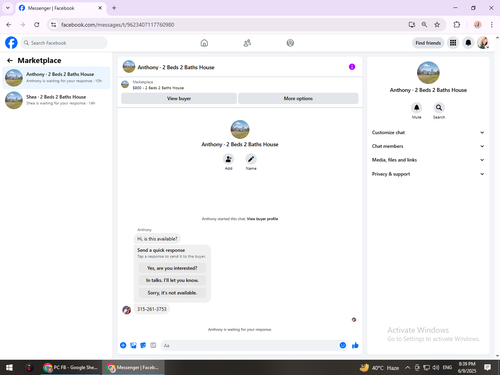The width and height of the screenshot is (500, 375).
Task: Click Chrome zoom magnifier icon
Action: click(x=424, y=24)
